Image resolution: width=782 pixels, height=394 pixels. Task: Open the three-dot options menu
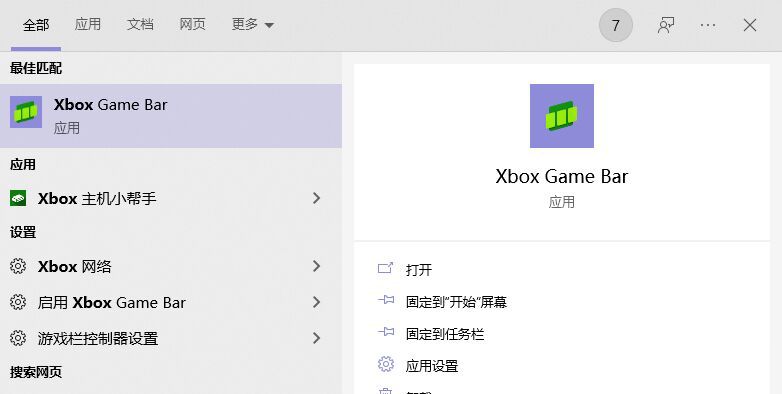click(708, 25)
